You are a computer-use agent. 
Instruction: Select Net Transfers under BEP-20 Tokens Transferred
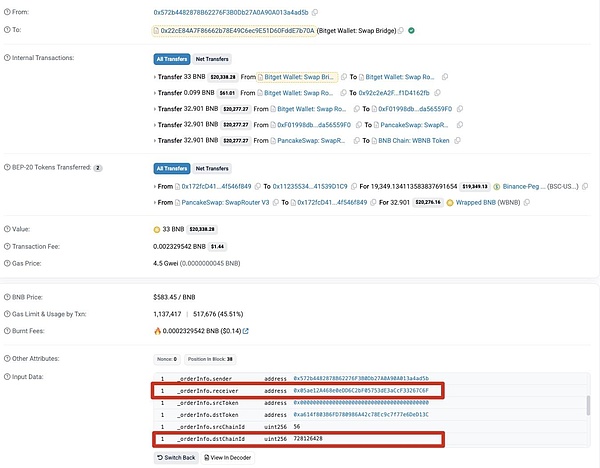click(211, 168)
